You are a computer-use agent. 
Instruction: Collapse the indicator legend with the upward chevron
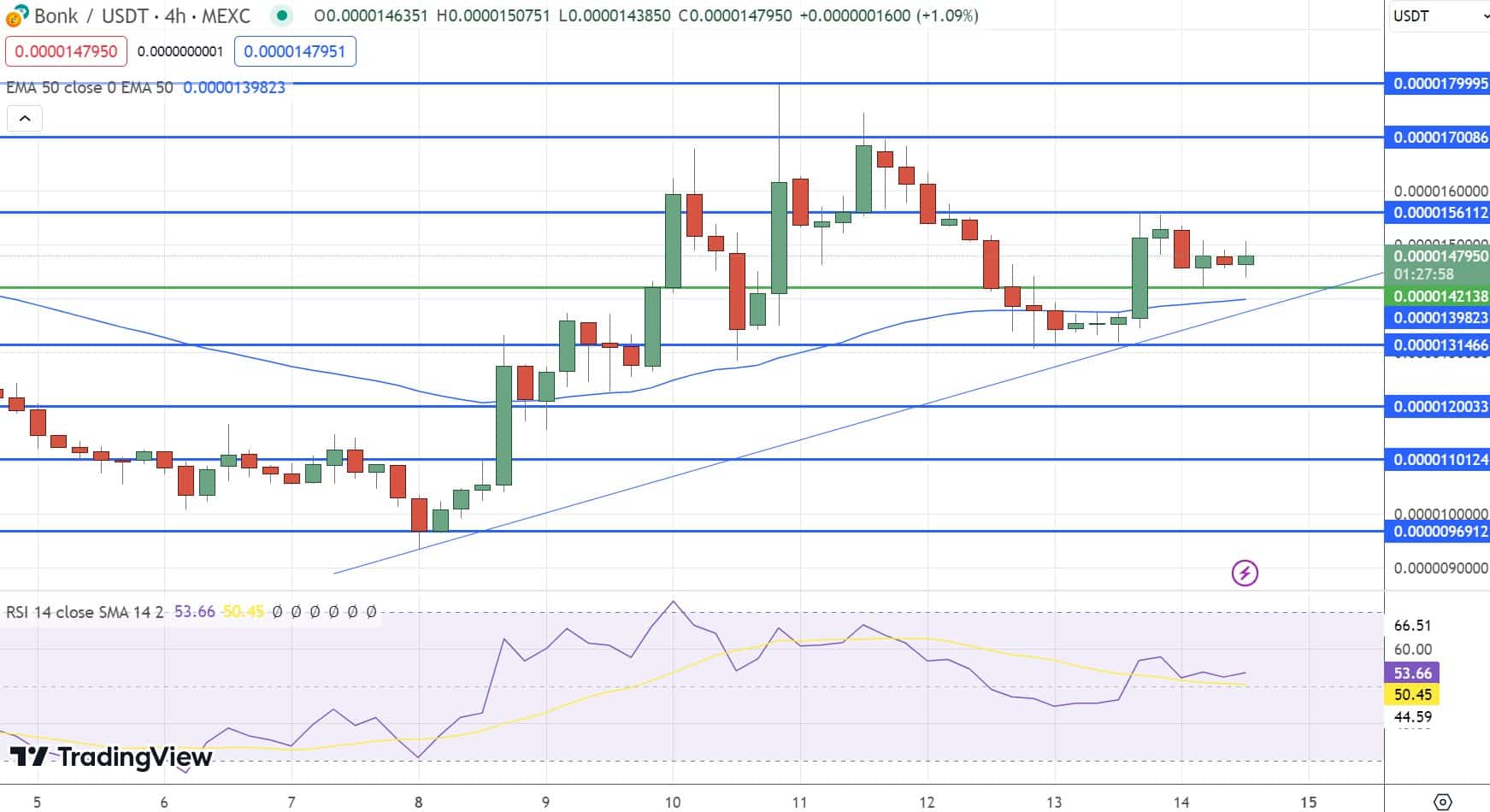pos(26,119)
